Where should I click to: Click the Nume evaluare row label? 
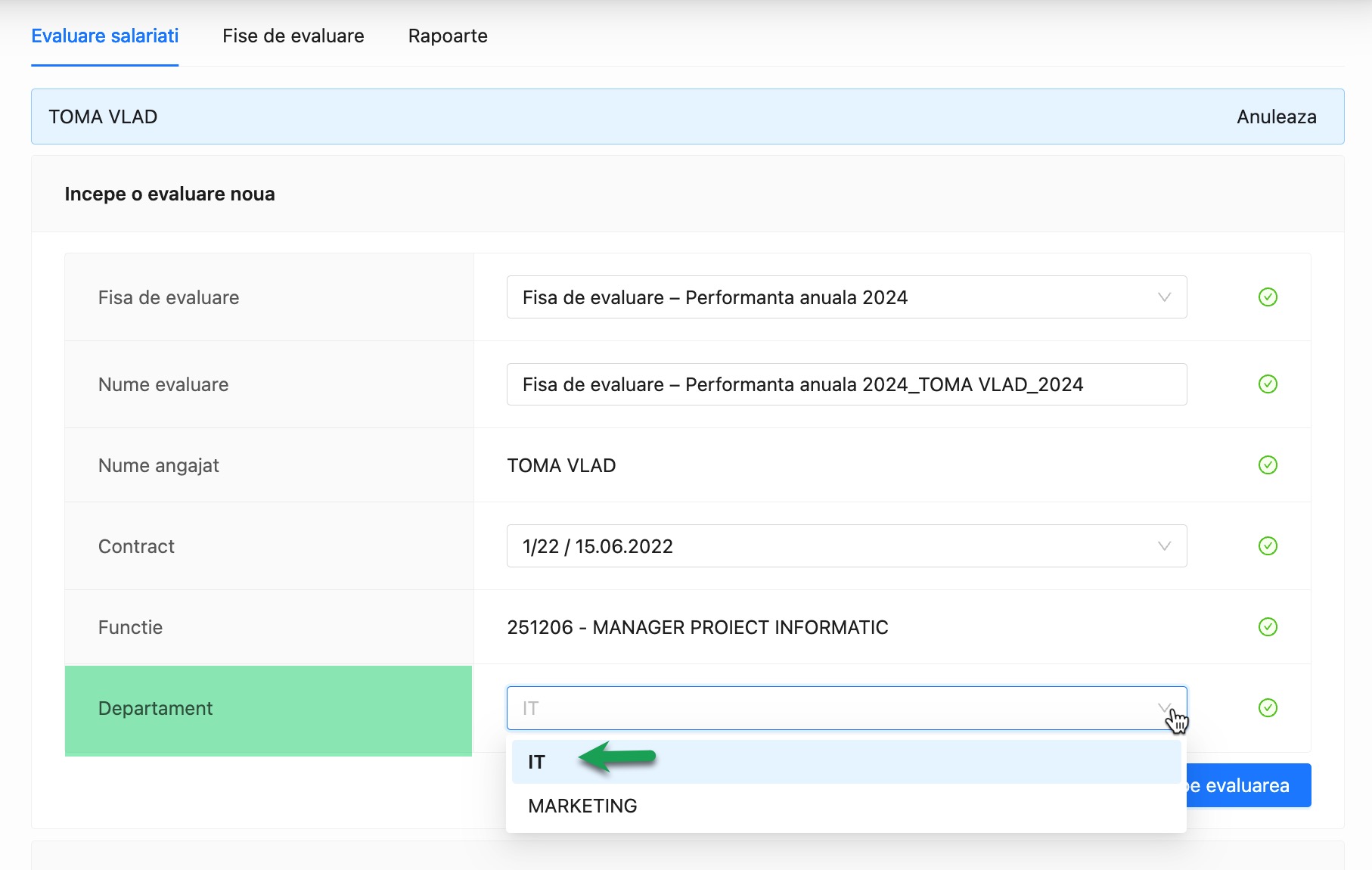tap(163, 384)
